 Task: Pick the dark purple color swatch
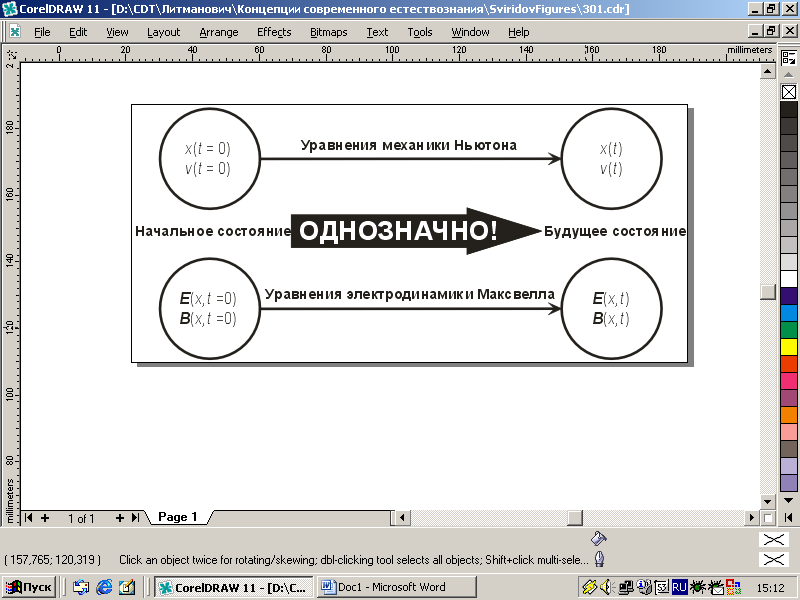point(789,296)
